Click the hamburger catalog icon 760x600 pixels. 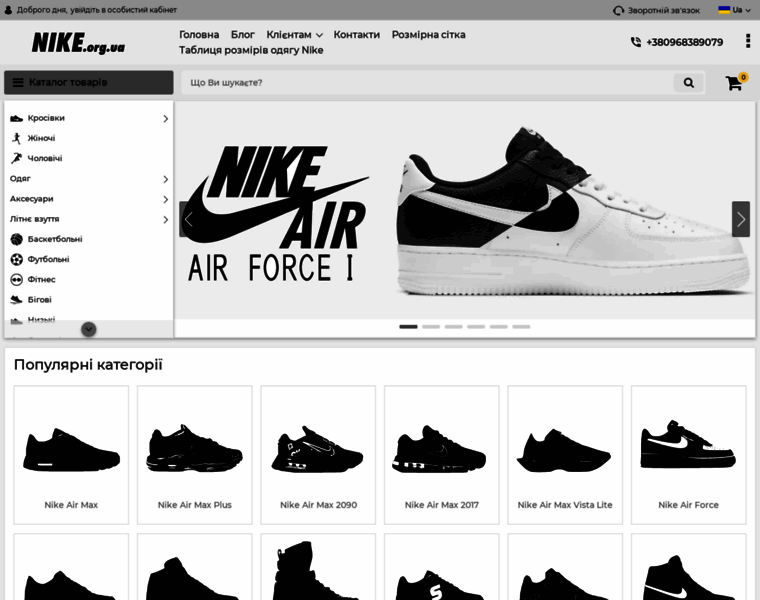coord(18,82)
